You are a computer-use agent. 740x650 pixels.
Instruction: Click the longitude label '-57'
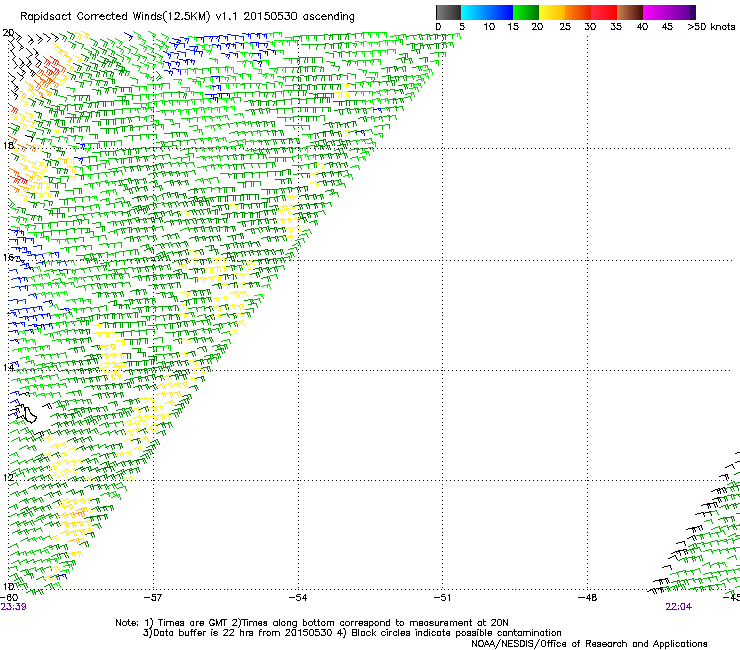(x=152, y=598)
